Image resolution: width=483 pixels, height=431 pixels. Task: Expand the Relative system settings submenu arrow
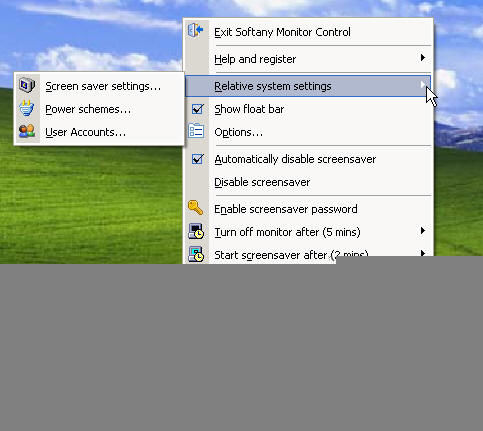coord(423,84)
